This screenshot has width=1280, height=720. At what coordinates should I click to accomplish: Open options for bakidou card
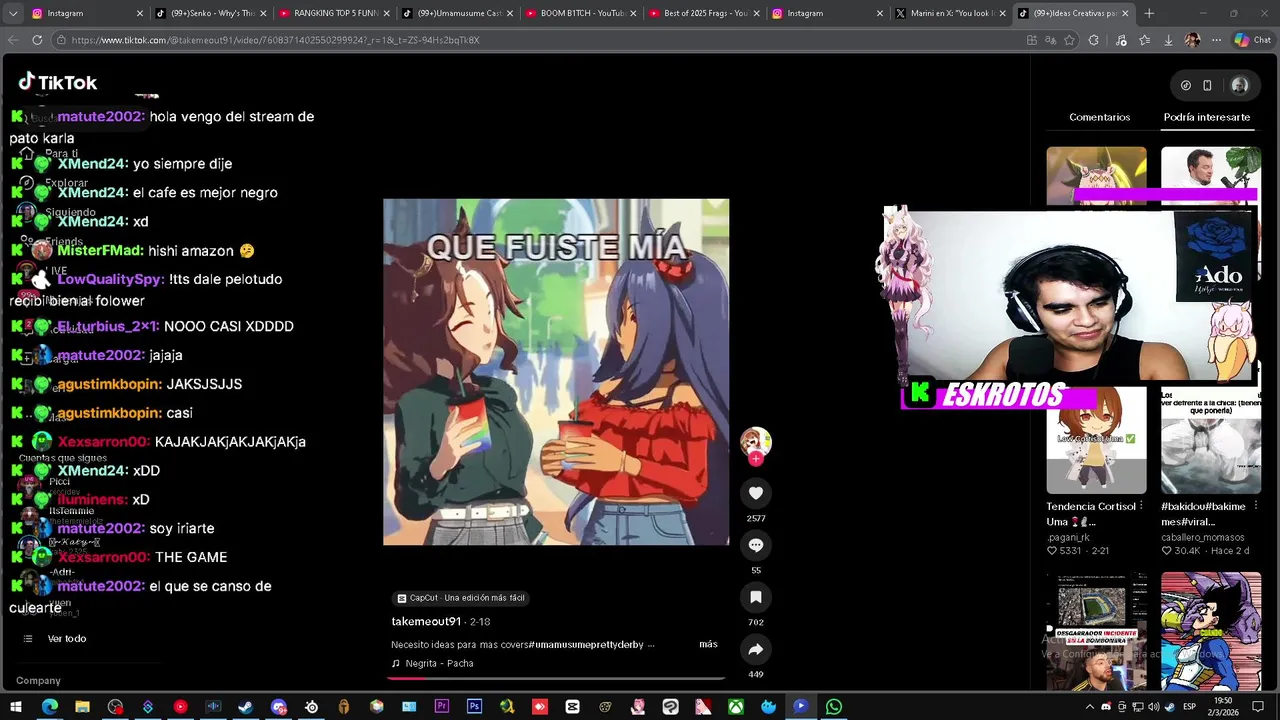(1256, 506)
